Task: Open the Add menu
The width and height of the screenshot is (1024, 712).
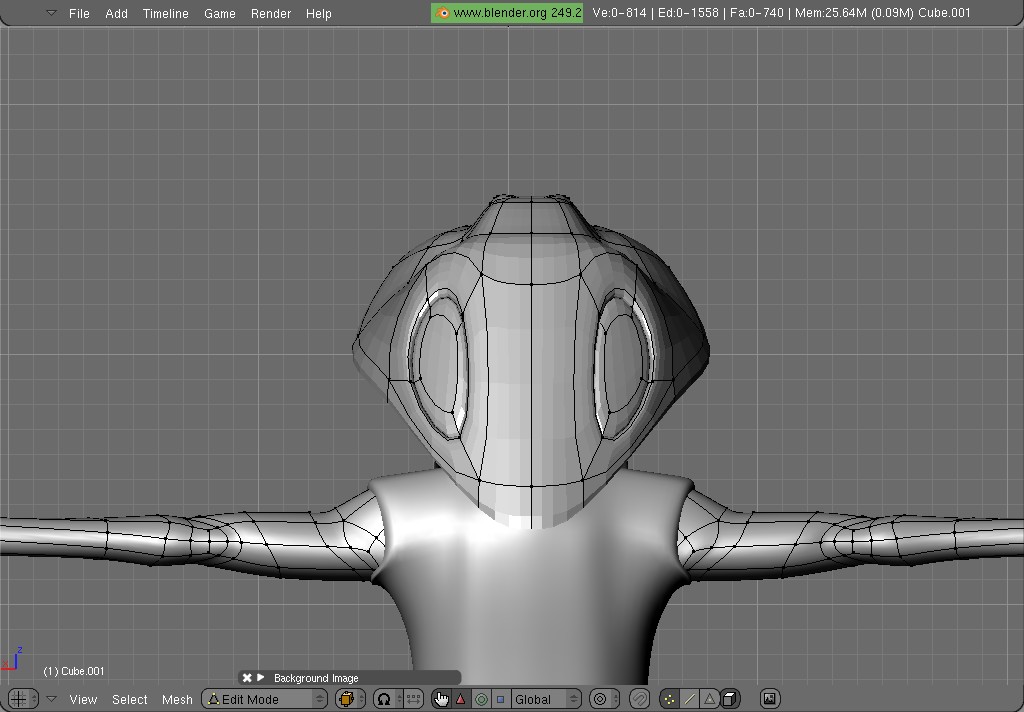Action: 116,13
